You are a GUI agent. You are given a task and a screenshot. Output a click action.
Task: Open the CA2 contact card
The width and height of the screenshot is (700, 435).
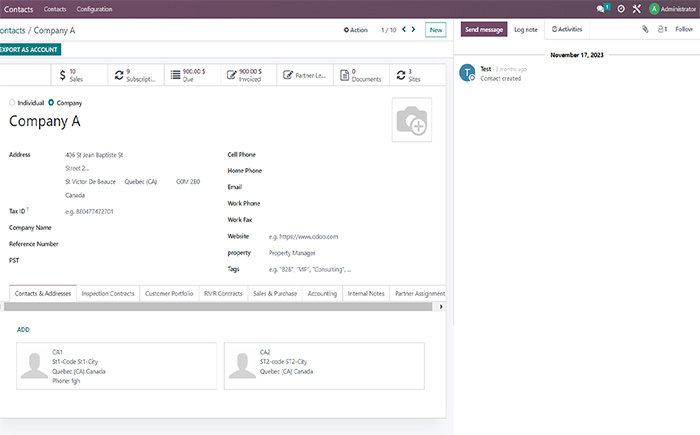324,366
